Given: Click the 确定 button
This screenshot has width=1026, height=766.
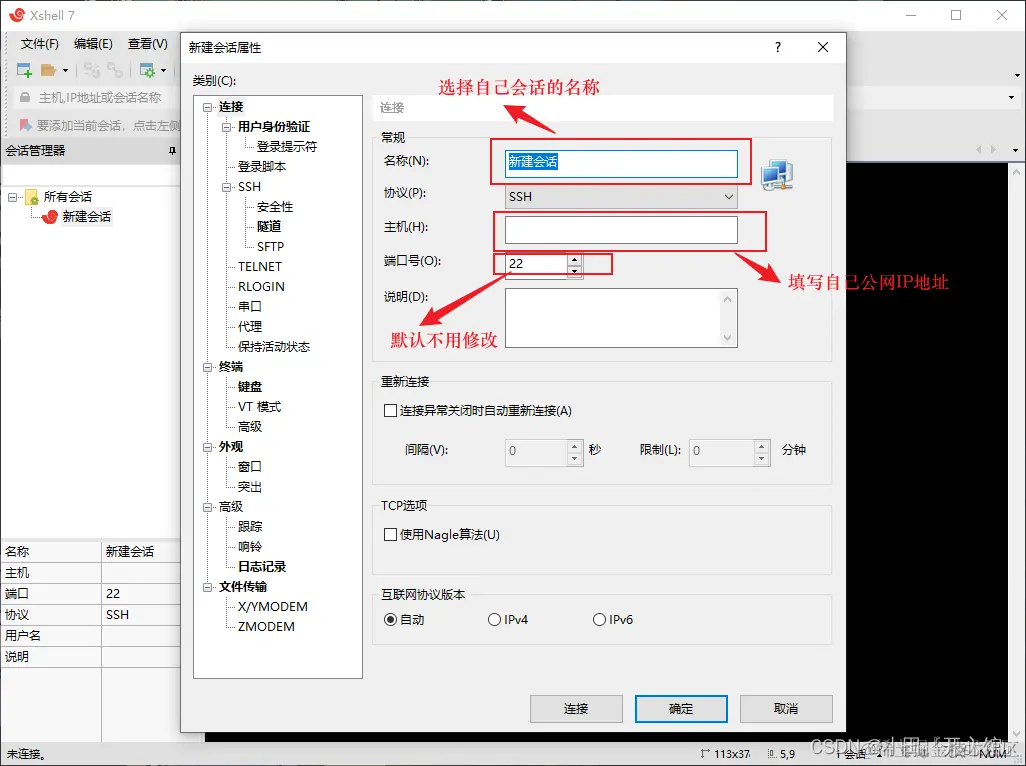Looking at the screenshot, I should point(680,708).
